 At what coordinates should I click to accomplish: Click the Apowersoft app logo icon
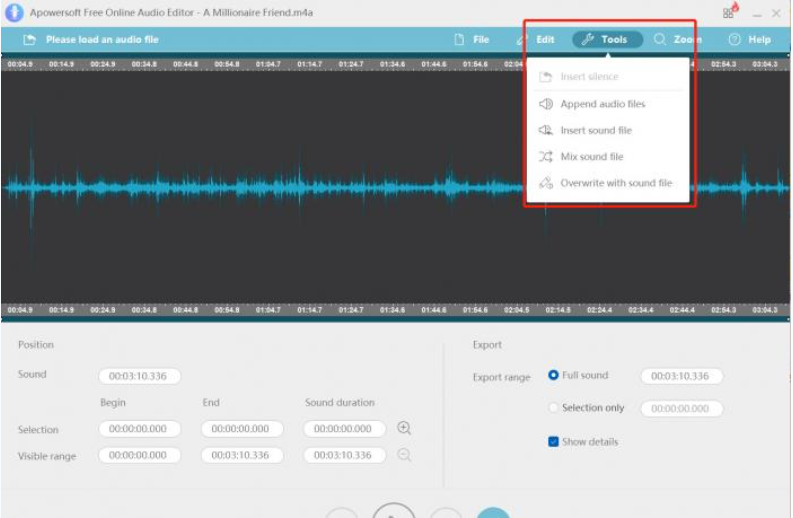(14, 13)
